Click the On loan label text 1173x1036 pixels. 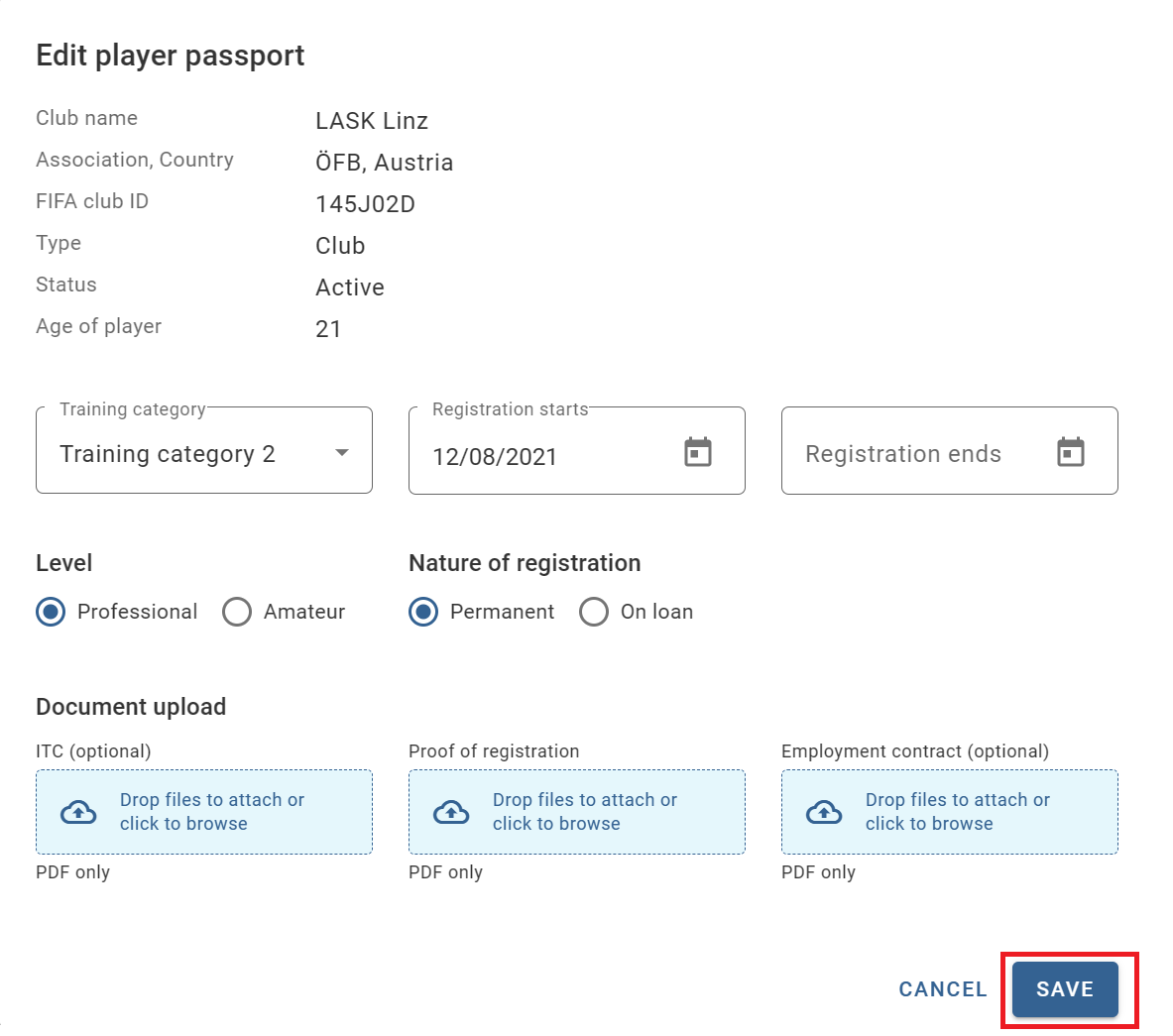[x=656, y=611]
